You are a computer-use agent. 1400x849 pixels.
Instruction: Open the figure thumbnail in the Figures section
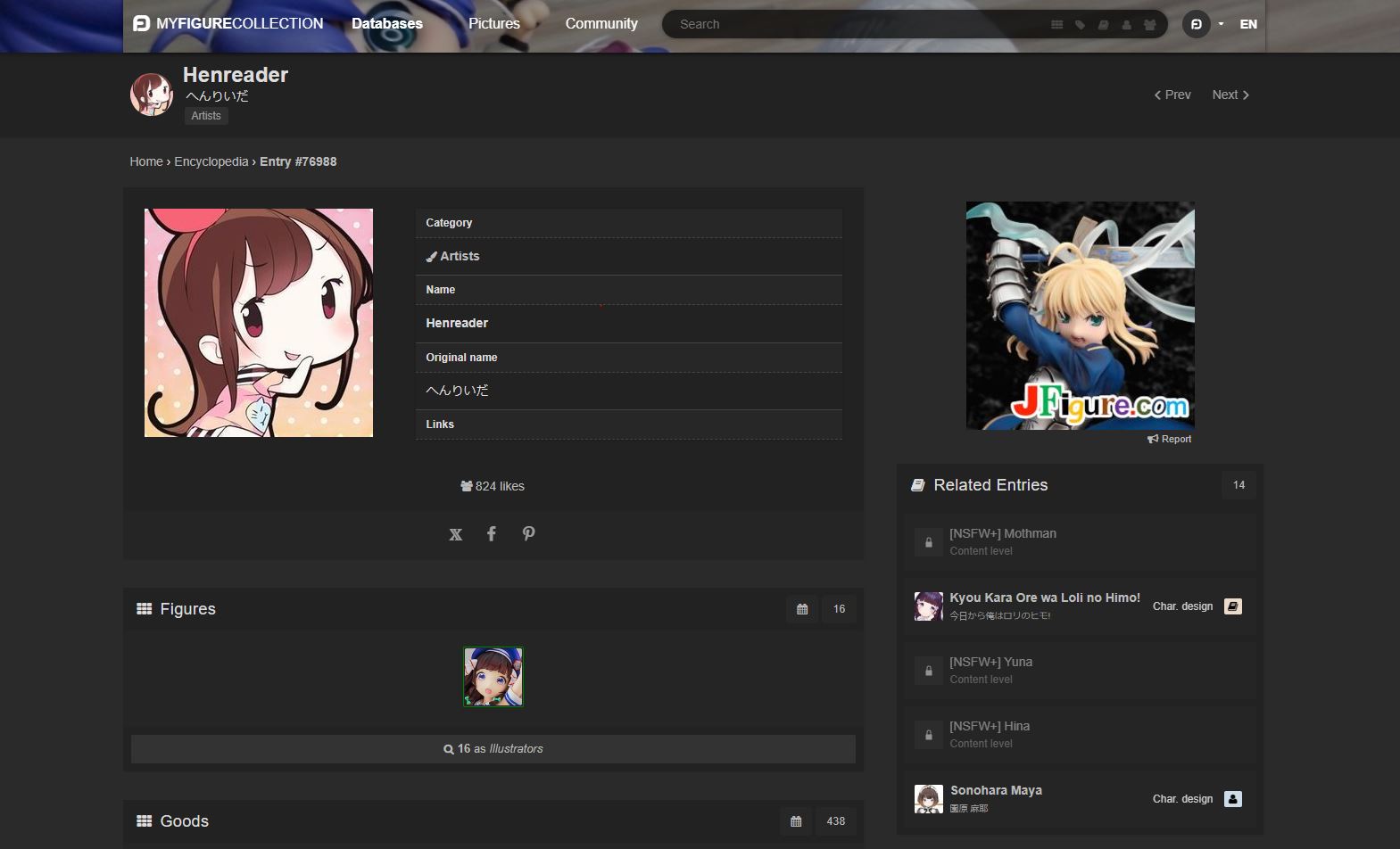(x=493, y=677)
